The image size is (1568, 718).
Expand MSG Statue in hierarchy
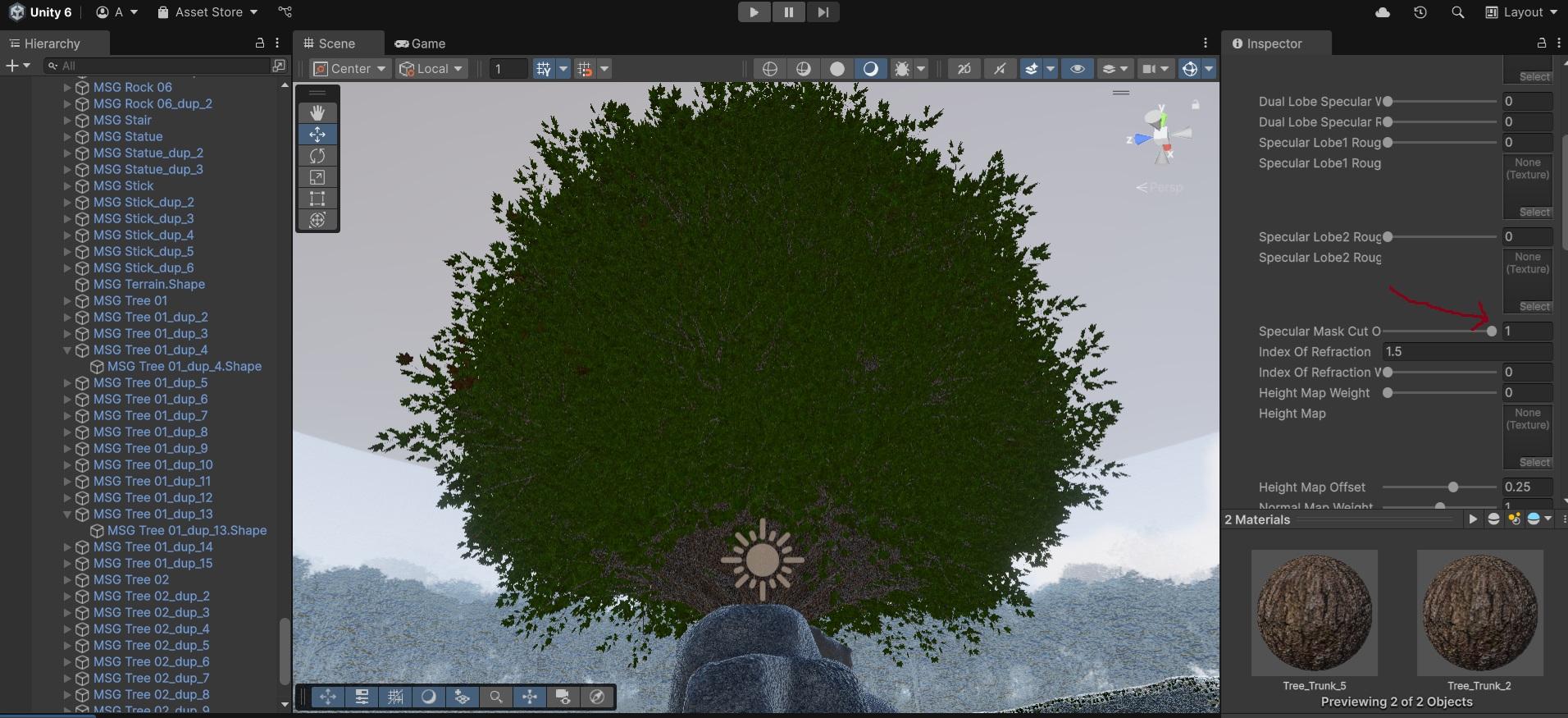click(67, 136)
